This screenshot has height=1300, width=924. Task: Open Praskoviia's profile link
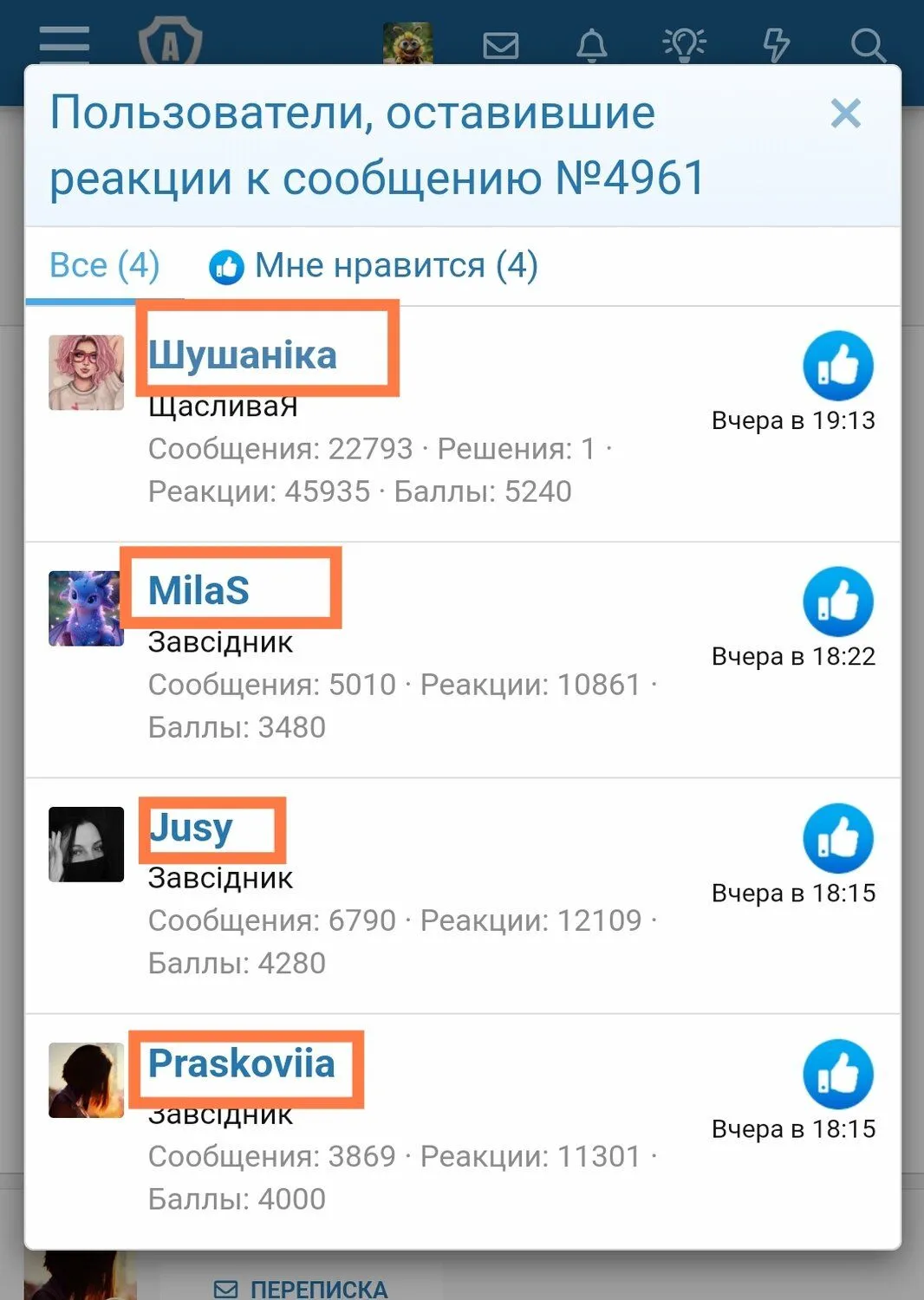pyautogui.click(x=241, y=1063)
